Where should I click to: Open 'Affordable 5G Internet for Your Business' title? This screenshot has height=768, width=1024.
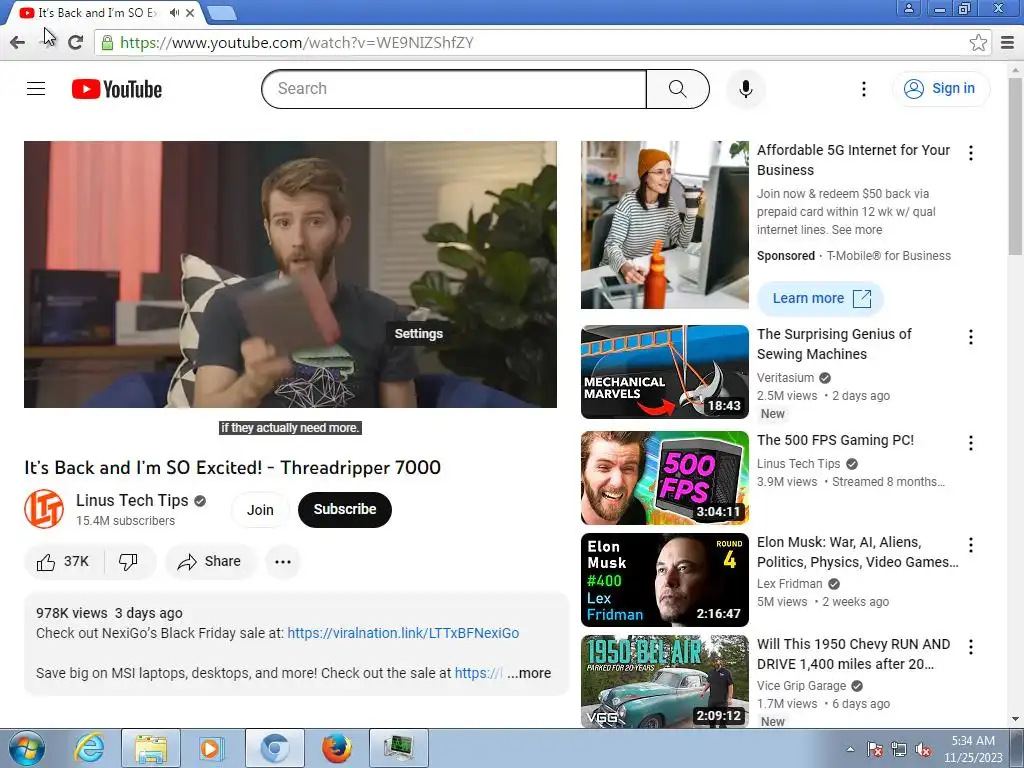click(x=854, y=160)
